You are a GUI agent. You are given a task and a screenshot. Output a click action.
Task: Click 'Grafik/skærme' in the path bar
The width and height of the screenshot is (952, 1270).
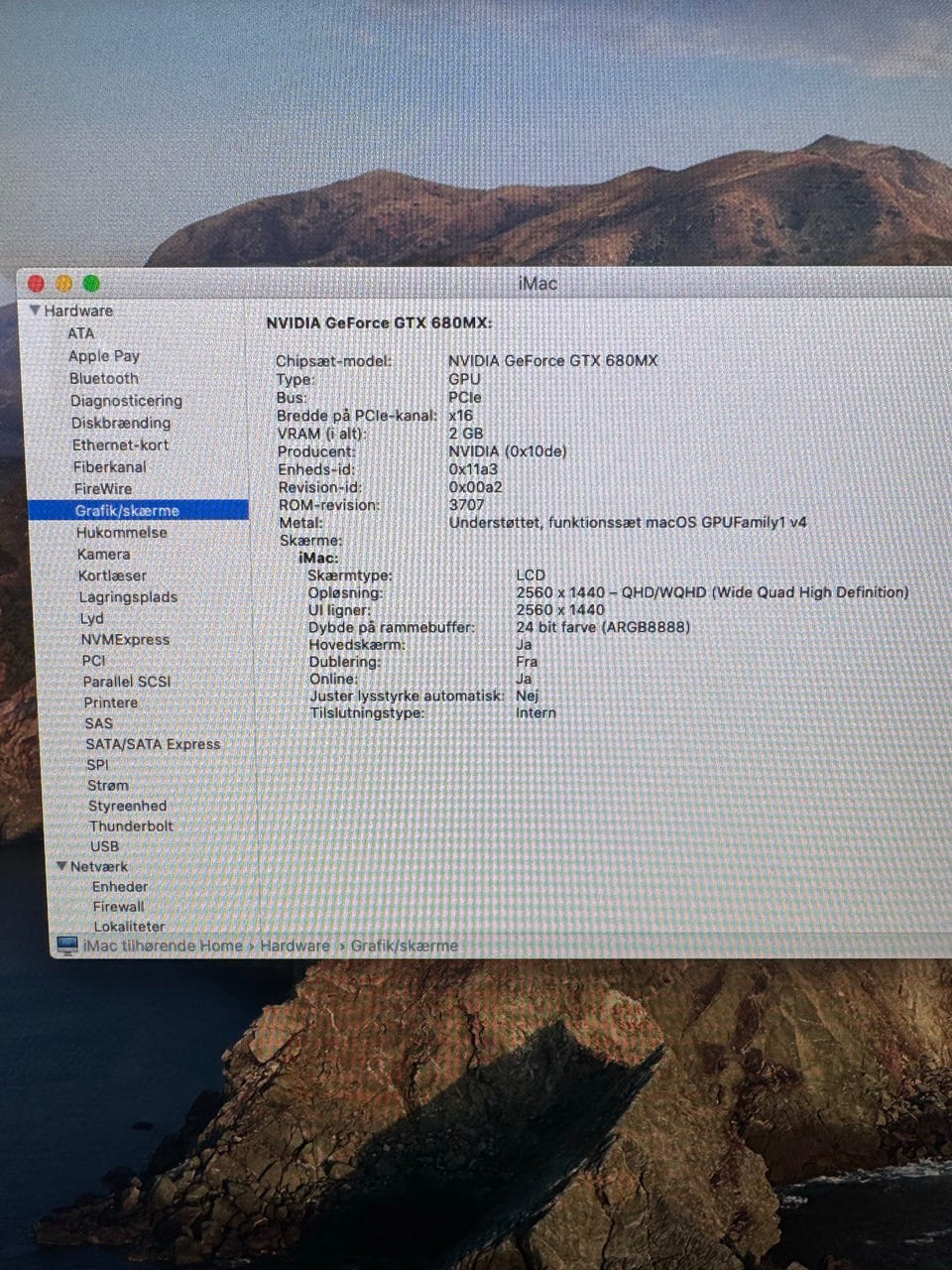point(405,946)
